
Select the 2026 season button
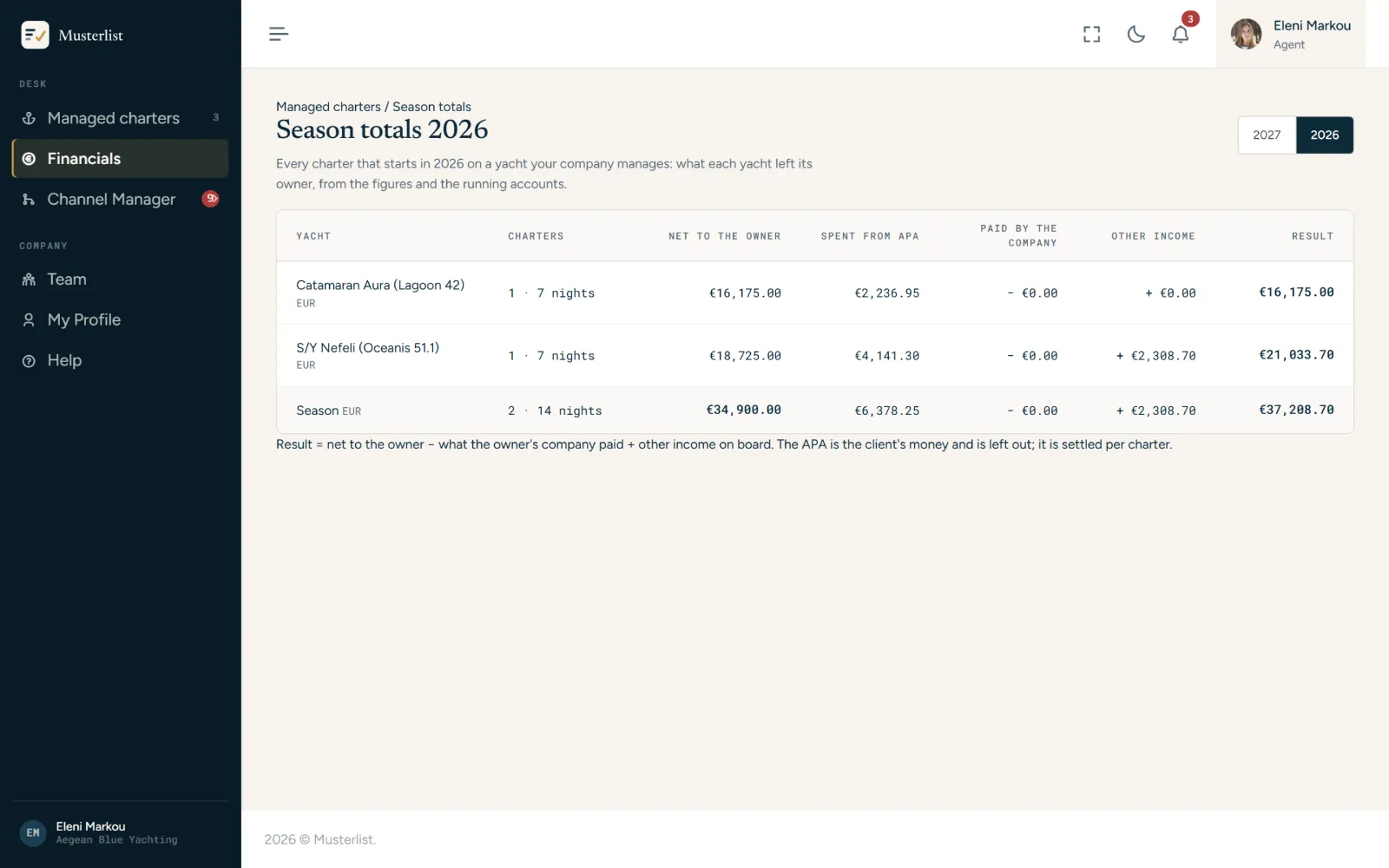1325,135
